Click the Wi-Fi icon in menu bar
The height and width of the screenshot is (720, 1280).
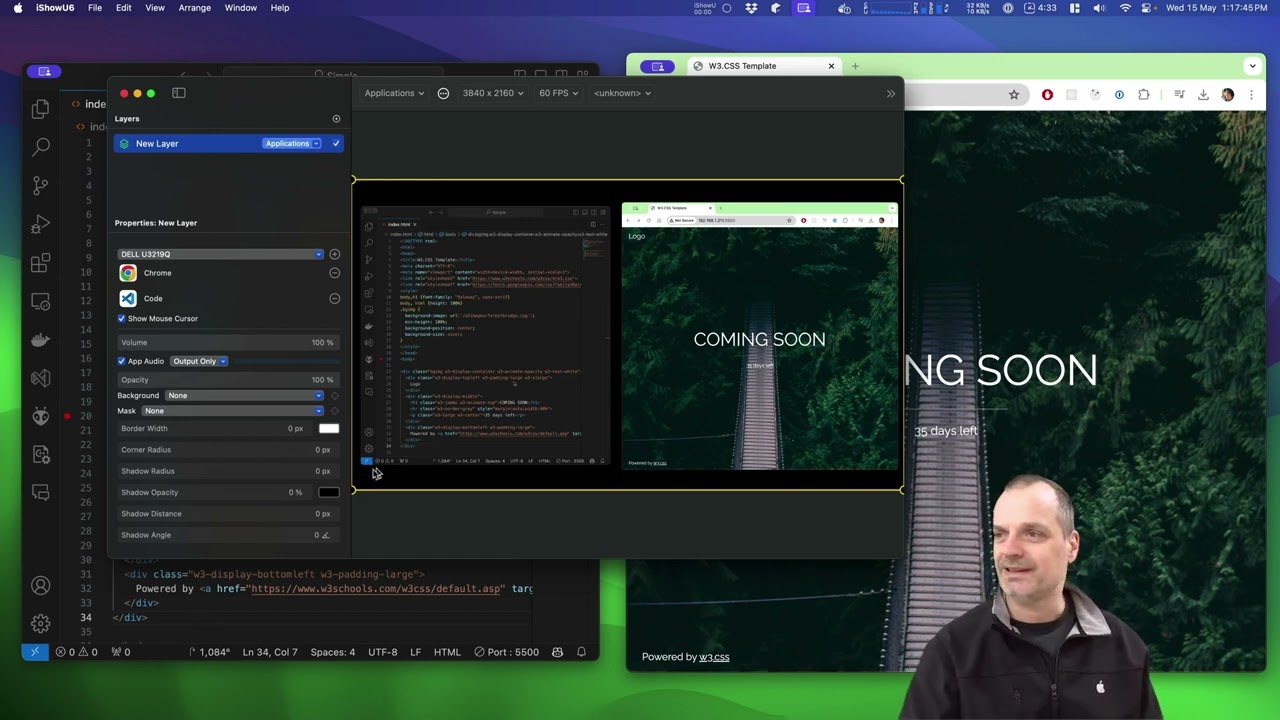pyautogui.click(x=1125, y=8)
